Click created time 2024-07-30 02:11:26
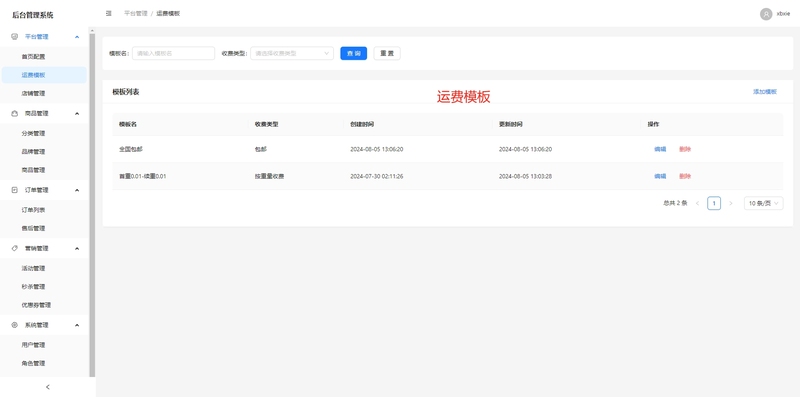This screenshot has height=397, width=800. coord(377,176)
